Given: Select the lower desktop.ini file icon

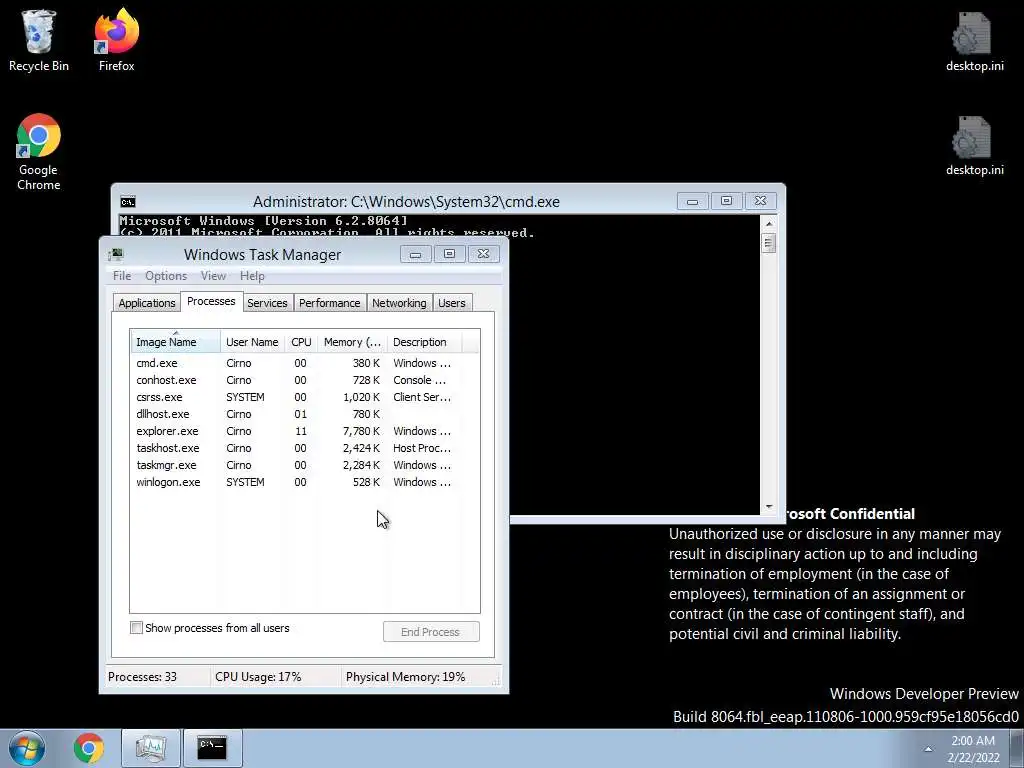Looking at the screenshot, I should pyautogui.click(x=974, y=145).
